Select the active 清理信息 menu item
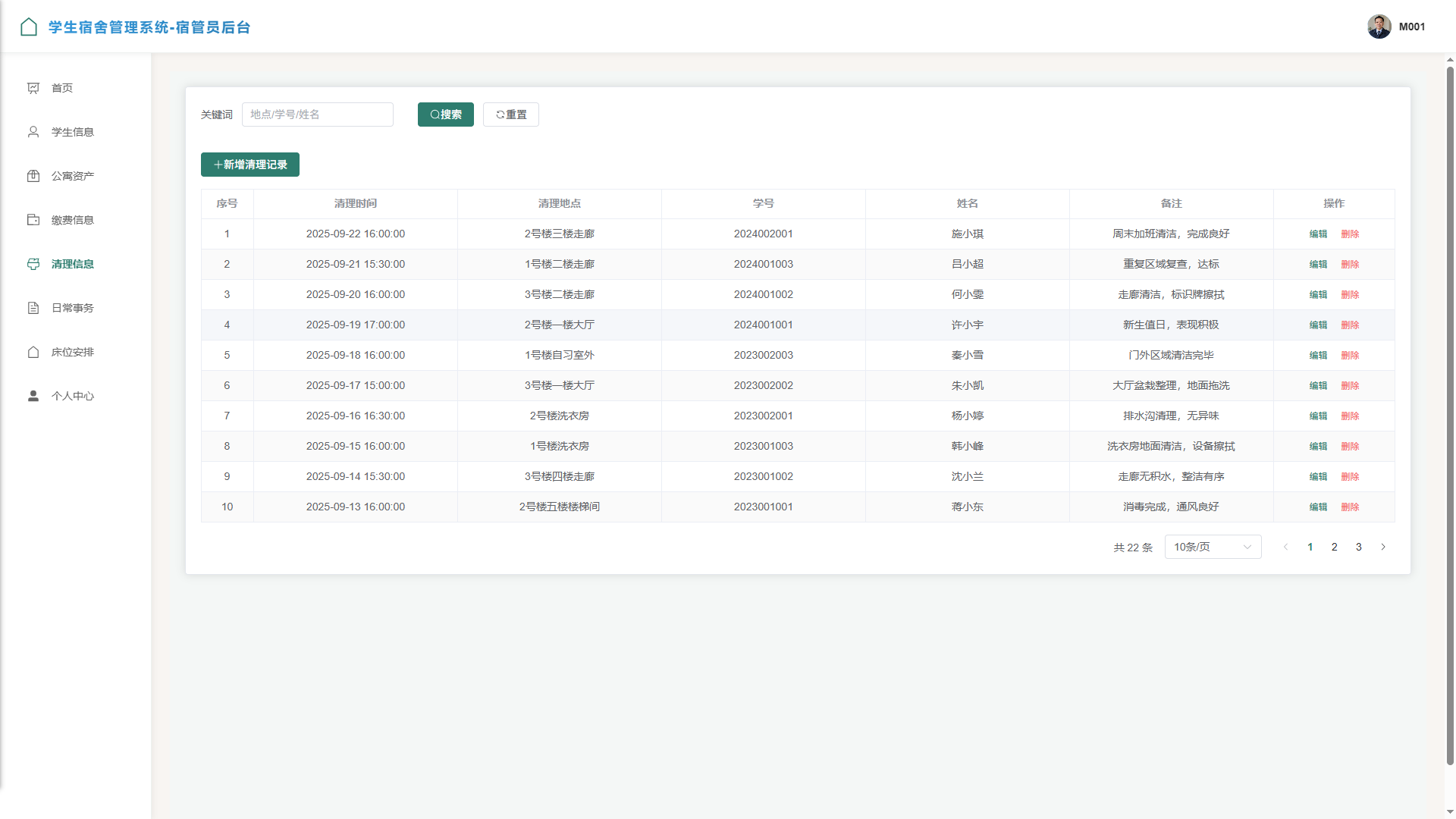 pos(76,264)
